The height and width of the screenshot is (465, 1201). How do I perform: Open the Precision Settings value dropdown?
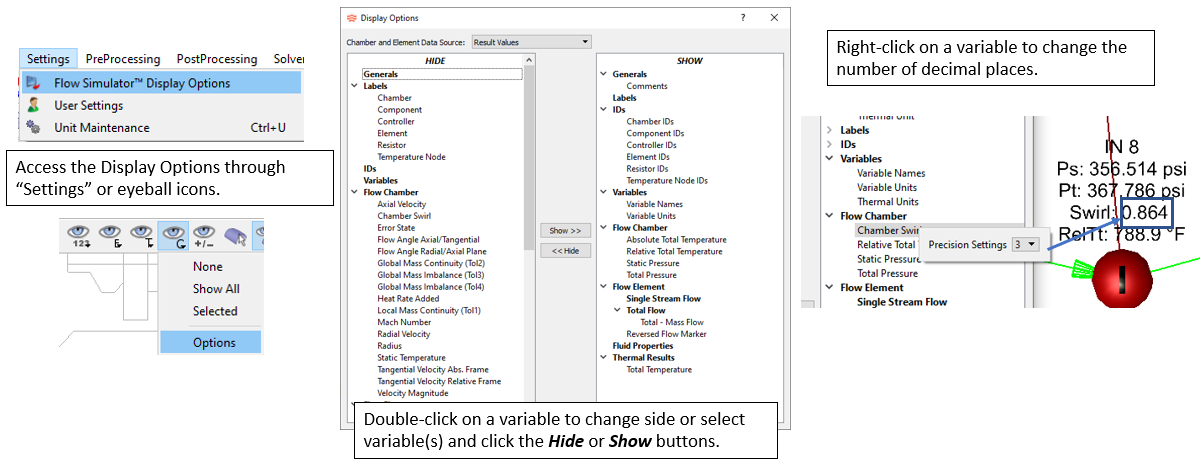pyautogui.click(x=1026, y=244)
